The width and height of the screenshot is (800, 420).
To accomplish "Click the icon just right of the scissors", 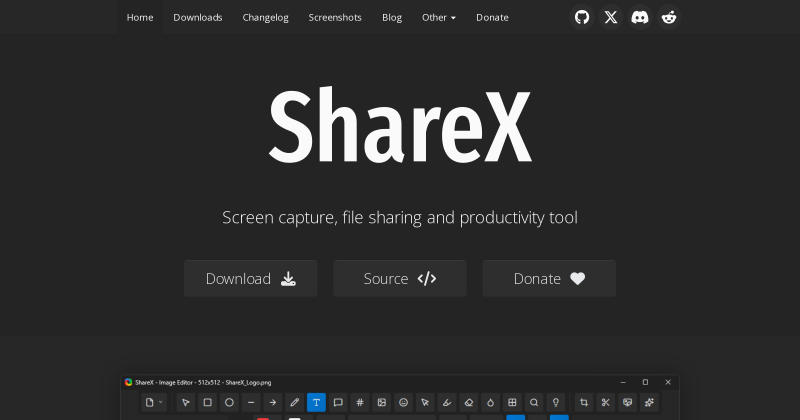I will pyautogui.click(x=628, y=402).
